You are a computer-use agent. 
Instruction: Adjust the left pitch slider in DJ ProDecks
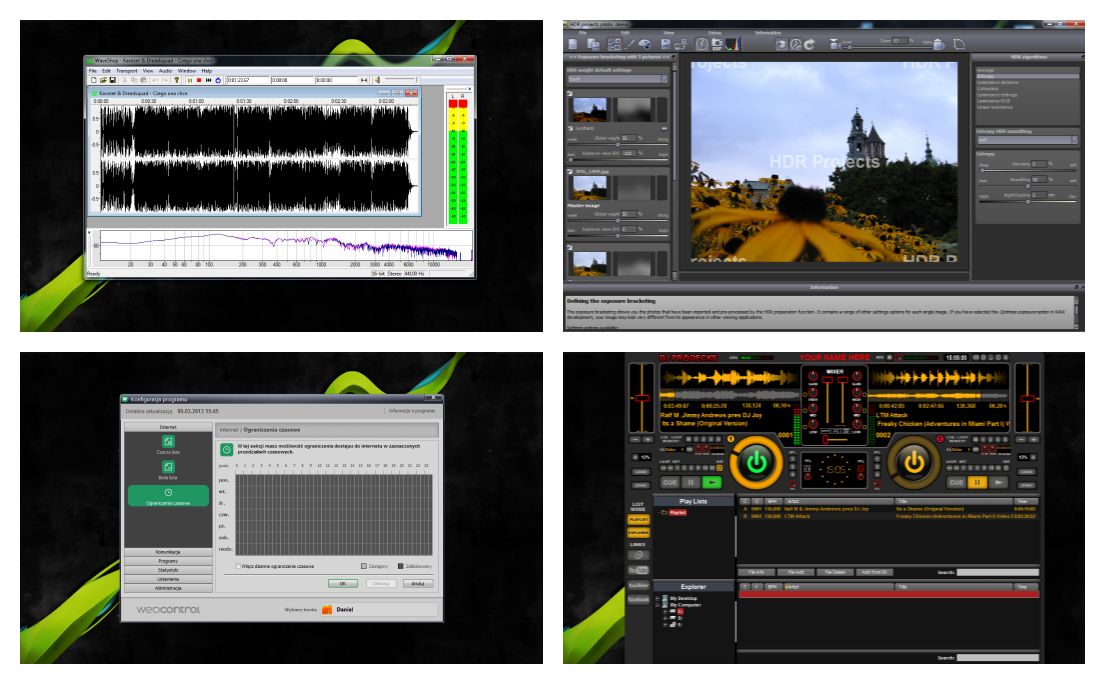[641, 398]
